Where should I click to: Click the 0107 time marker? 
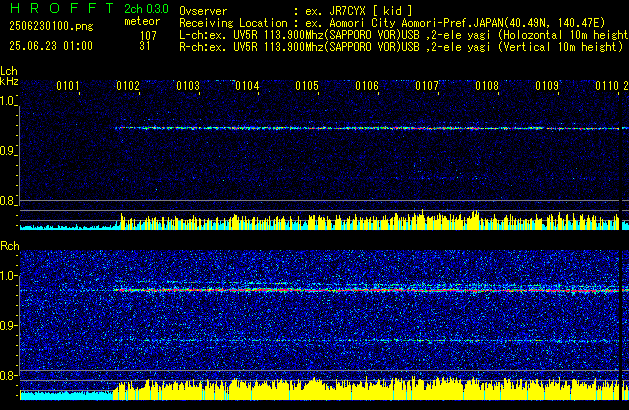(427, 86)
